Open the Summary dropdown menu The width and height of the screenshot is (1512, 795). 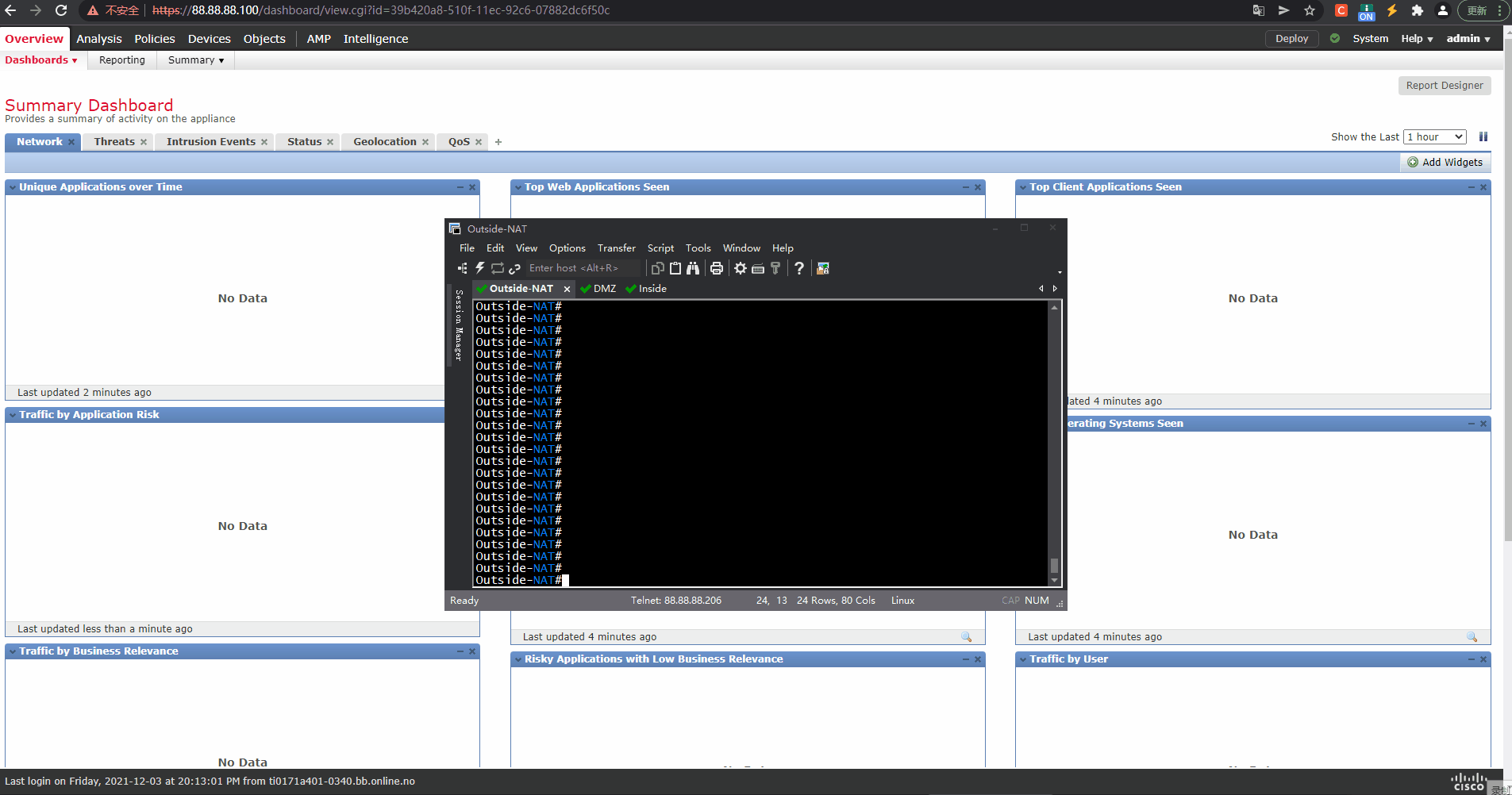point(196,60)
